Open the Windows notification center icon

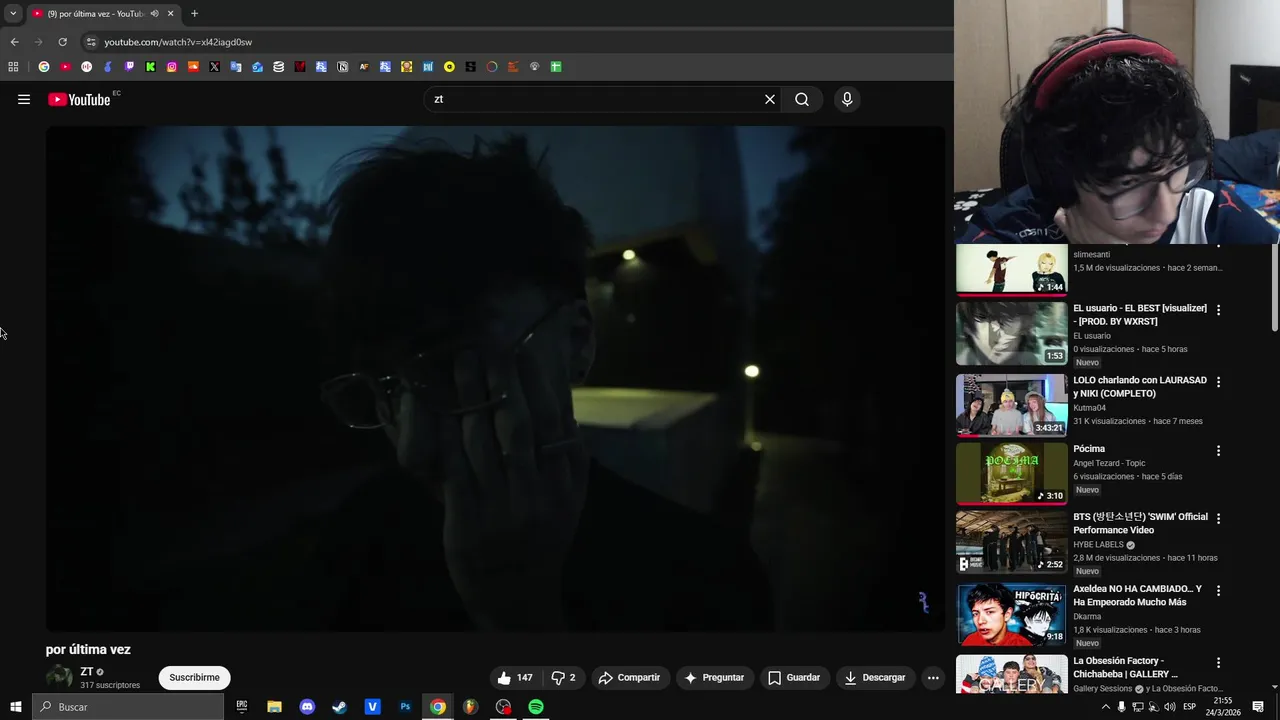pos(1258,707)
